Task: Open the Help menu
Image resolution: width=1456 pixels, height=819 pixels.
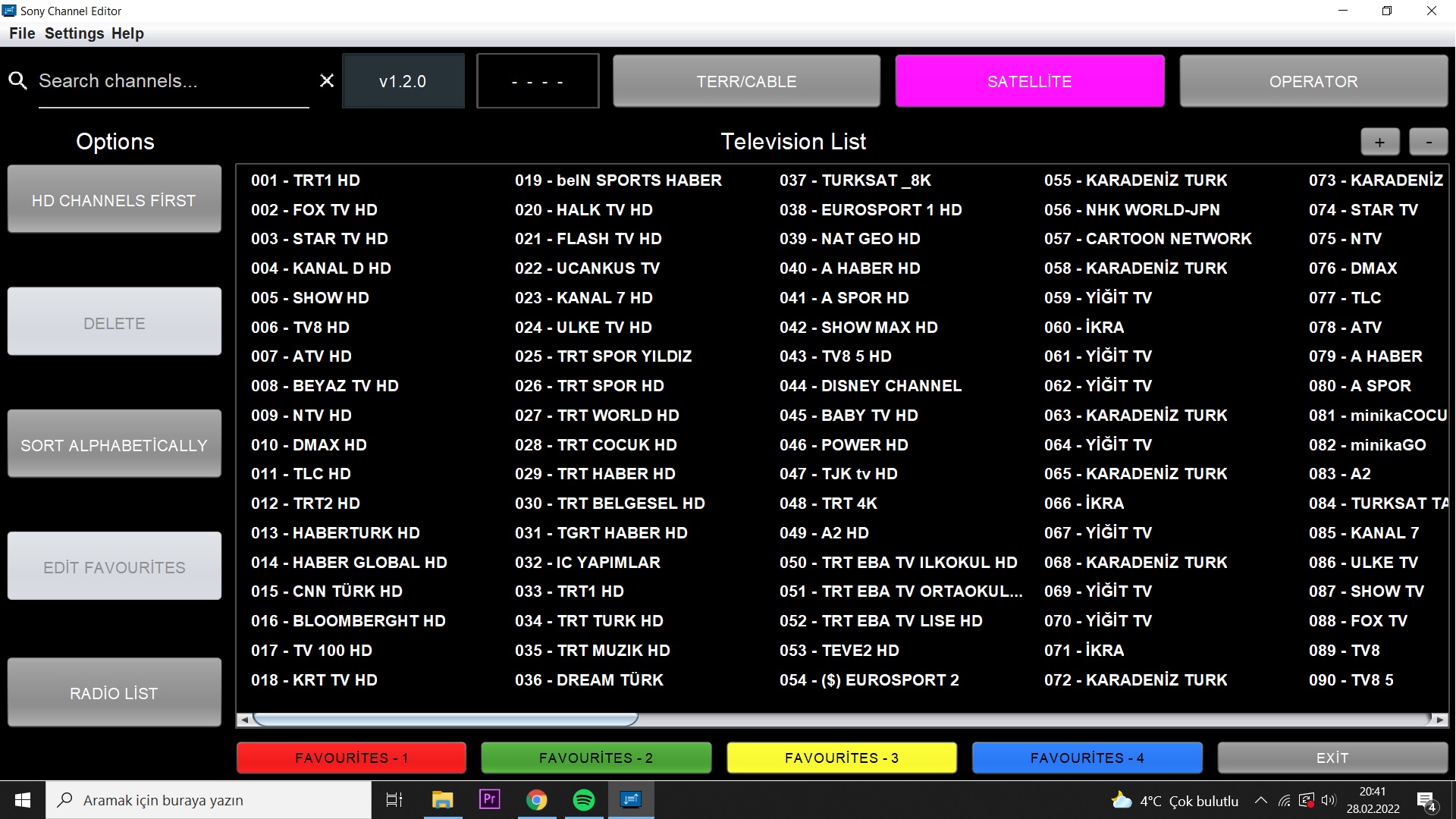Action: (127, 33)
